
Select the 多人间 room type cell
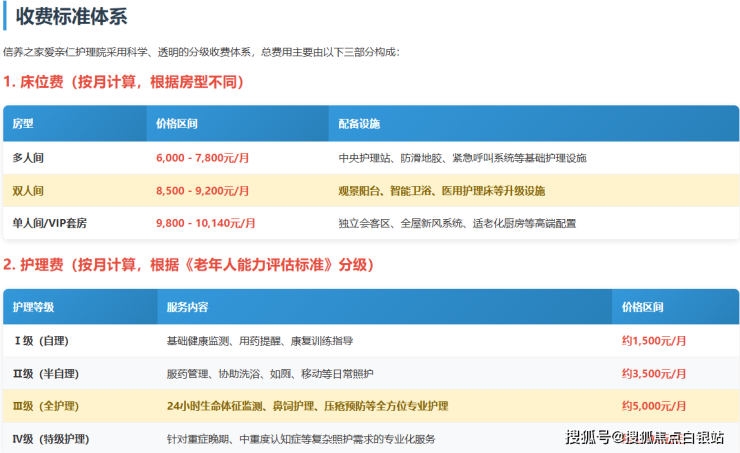tap(28, 158)
